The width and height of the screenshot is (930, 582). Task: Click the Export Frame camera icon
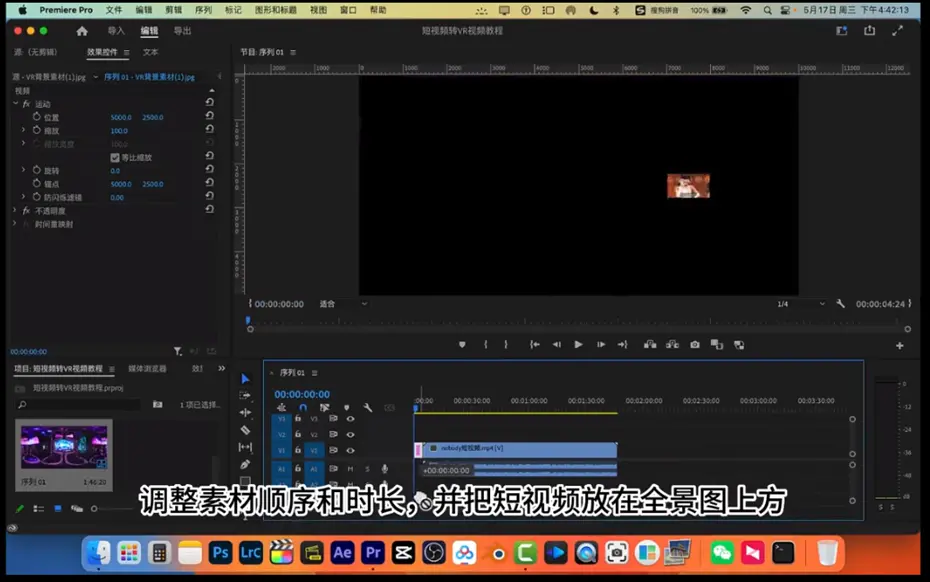695,345
